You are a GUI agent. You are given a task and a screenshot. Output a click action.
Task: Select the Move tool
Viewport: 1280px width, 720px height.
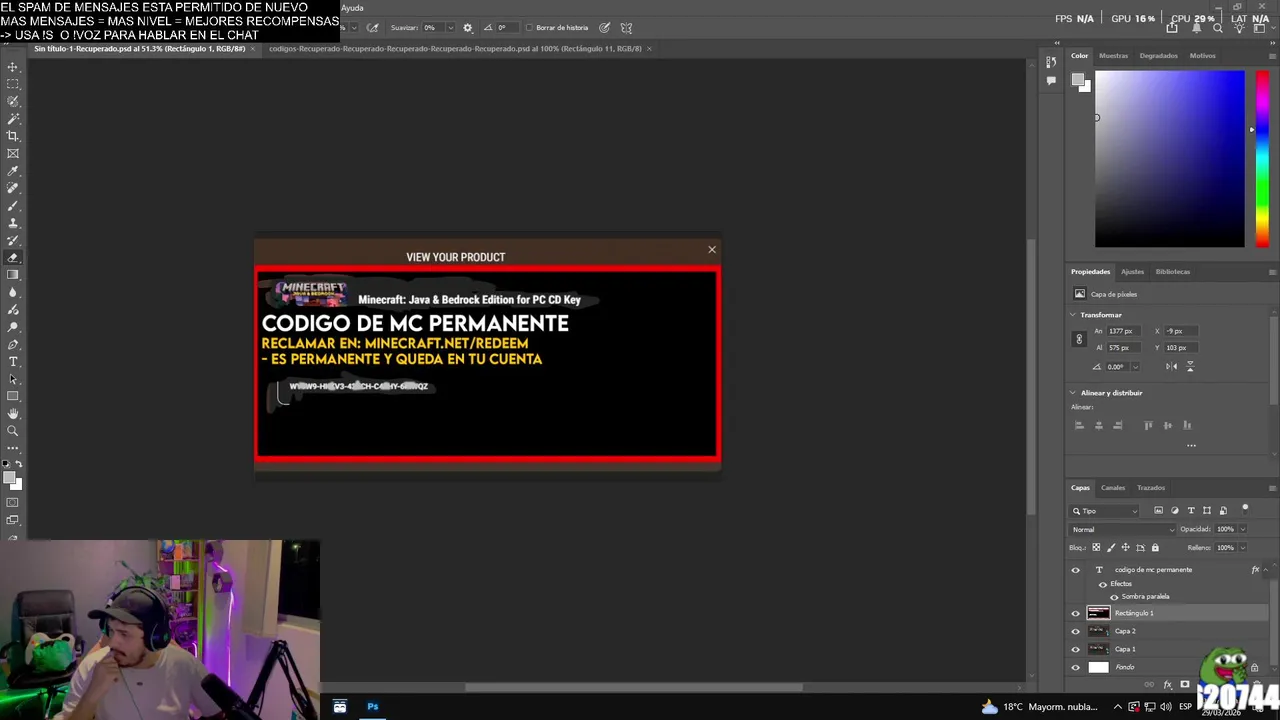[x=13, y=67]
